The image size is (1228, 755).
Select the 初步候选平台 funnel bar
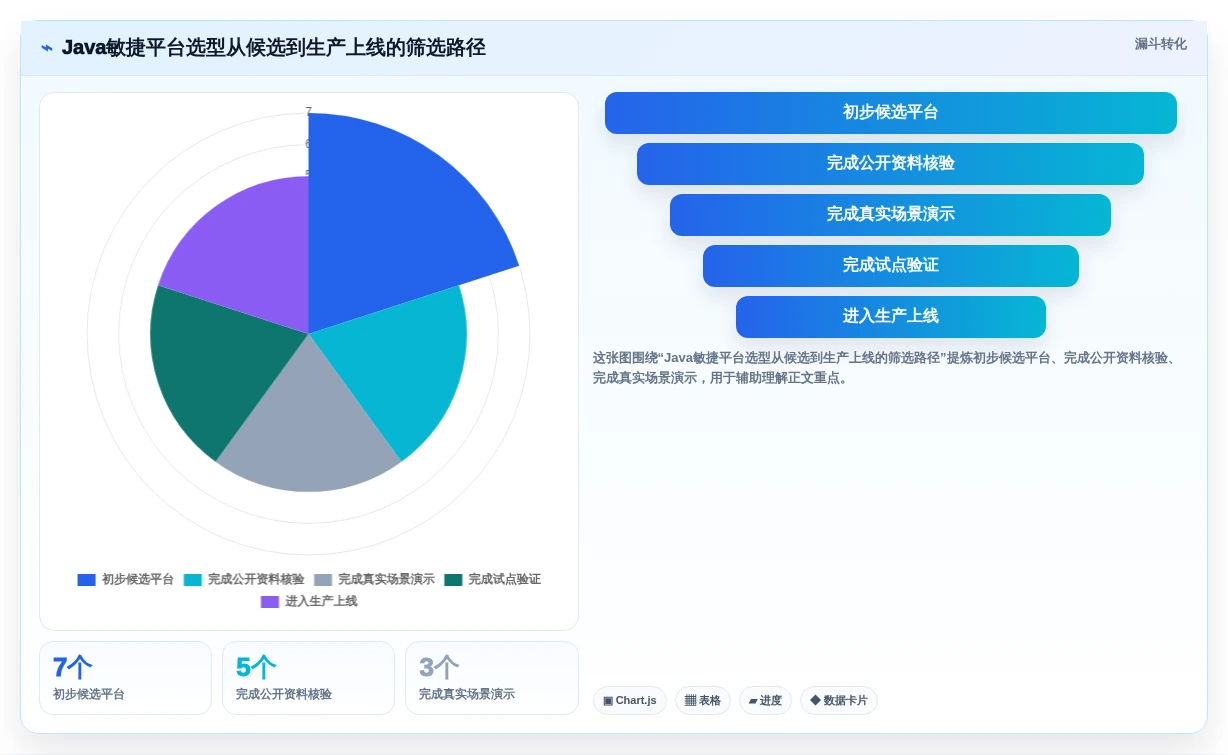pos(890,113)
